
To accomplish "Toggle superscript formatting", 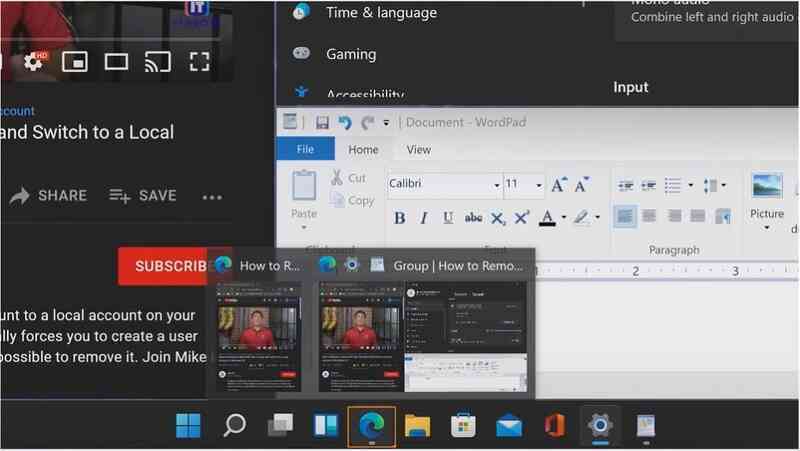I will (x=521, y=218).
